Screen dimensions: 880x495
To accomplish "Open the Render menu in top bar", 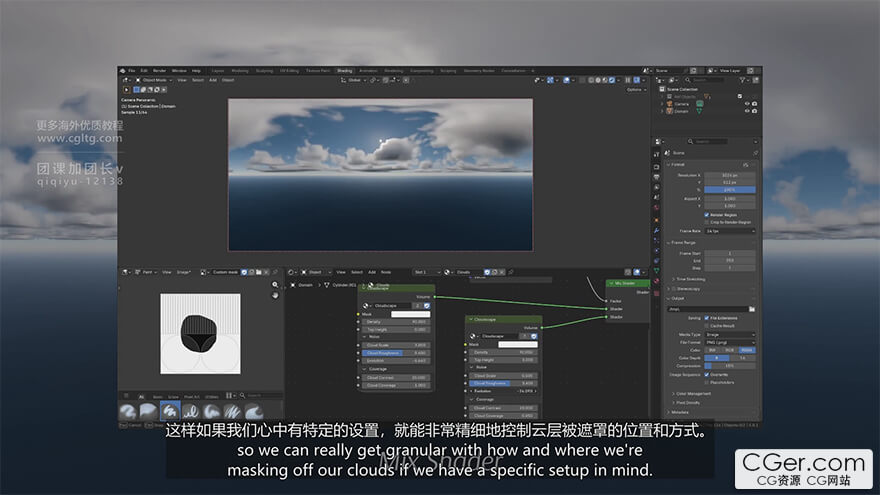I will (x=159, y=71).
